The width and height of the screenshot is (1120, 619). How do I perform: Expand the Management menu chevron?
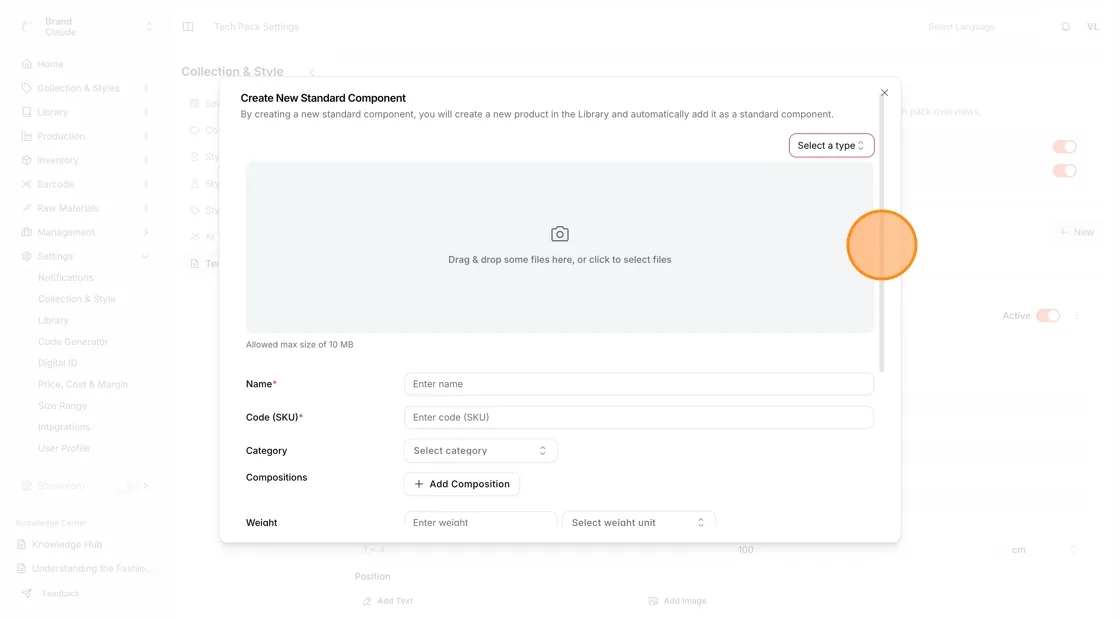pos(146,232)
